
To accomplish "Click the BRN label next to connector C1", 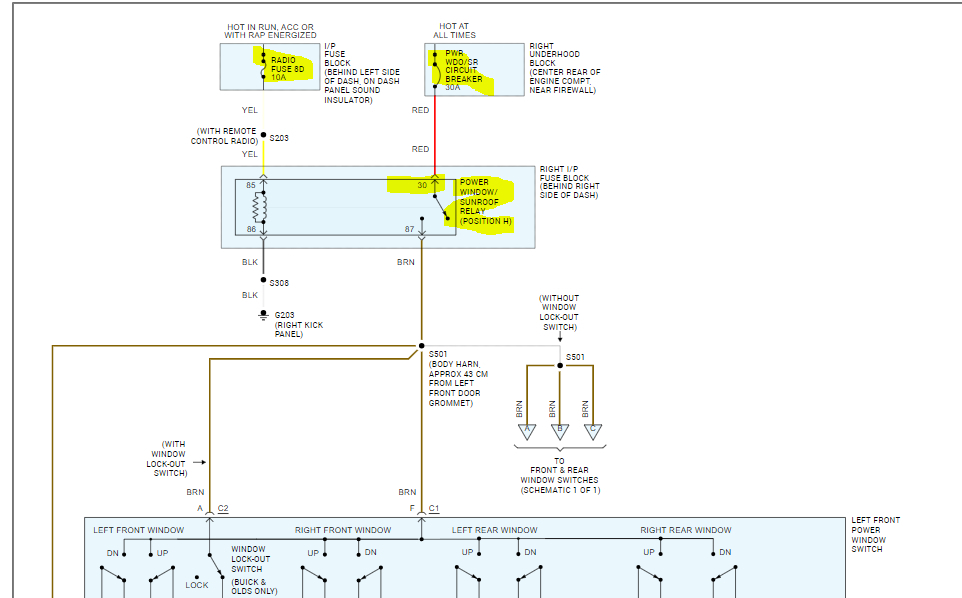I will [x=407, y=492].
